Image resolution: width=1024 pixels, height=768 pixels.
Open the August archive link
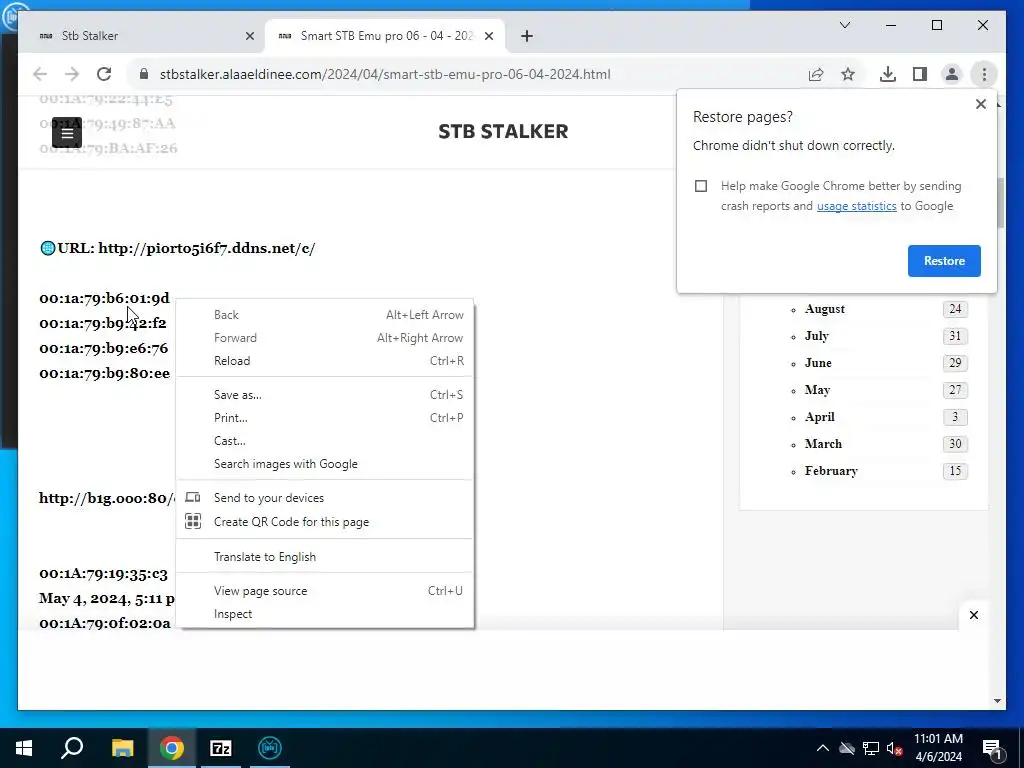tap(824, 309)
